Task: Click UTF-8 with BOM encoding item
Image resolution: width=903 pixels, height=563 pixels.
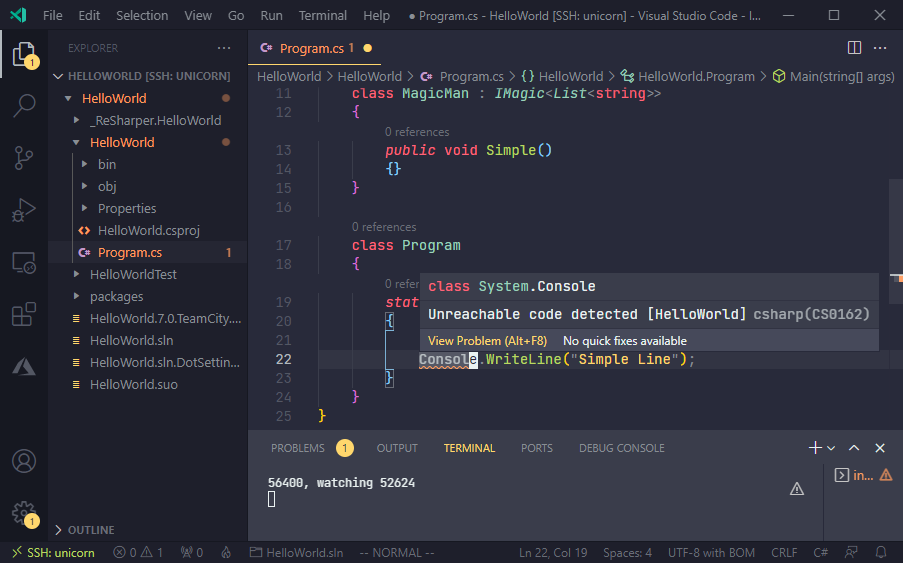Action: click(x=711, y=553)
